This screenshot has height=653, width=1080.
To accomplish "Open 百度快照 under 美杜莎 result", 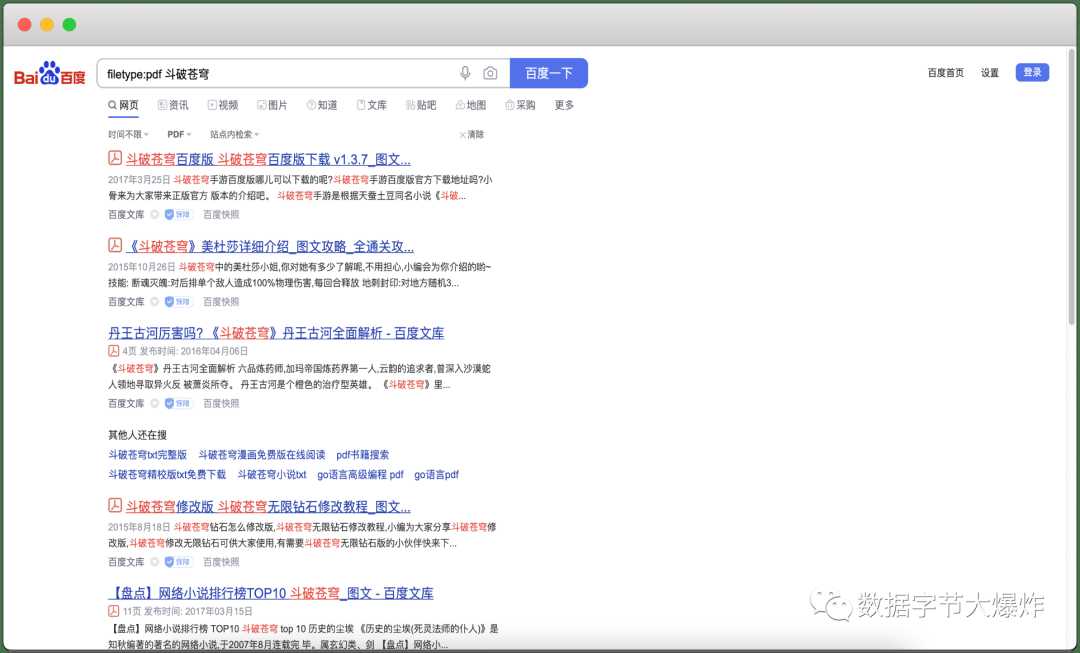I will tap(221, 301).
